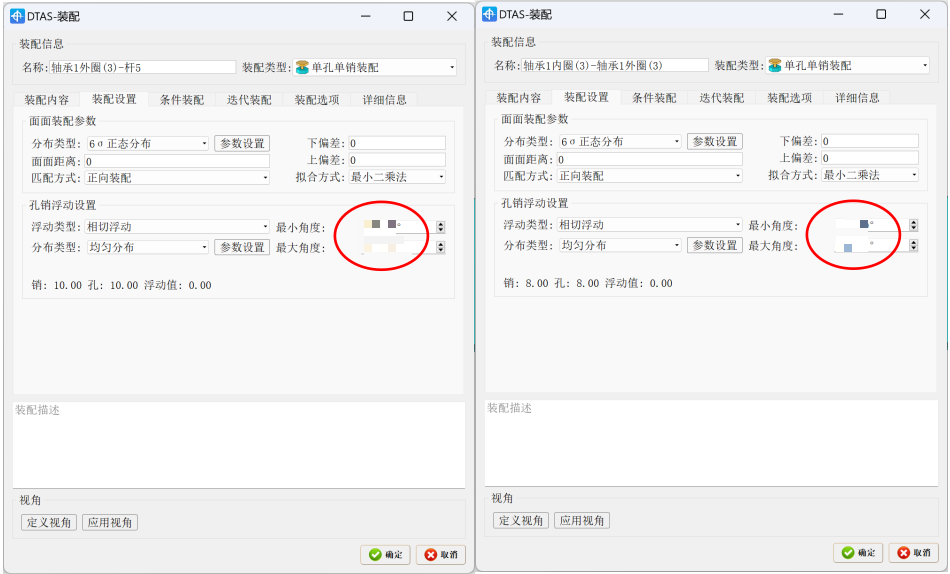The image size is (950, 574).
Task: Click the DTAS app icon in left window title bar
Action: tap(17, 16)
